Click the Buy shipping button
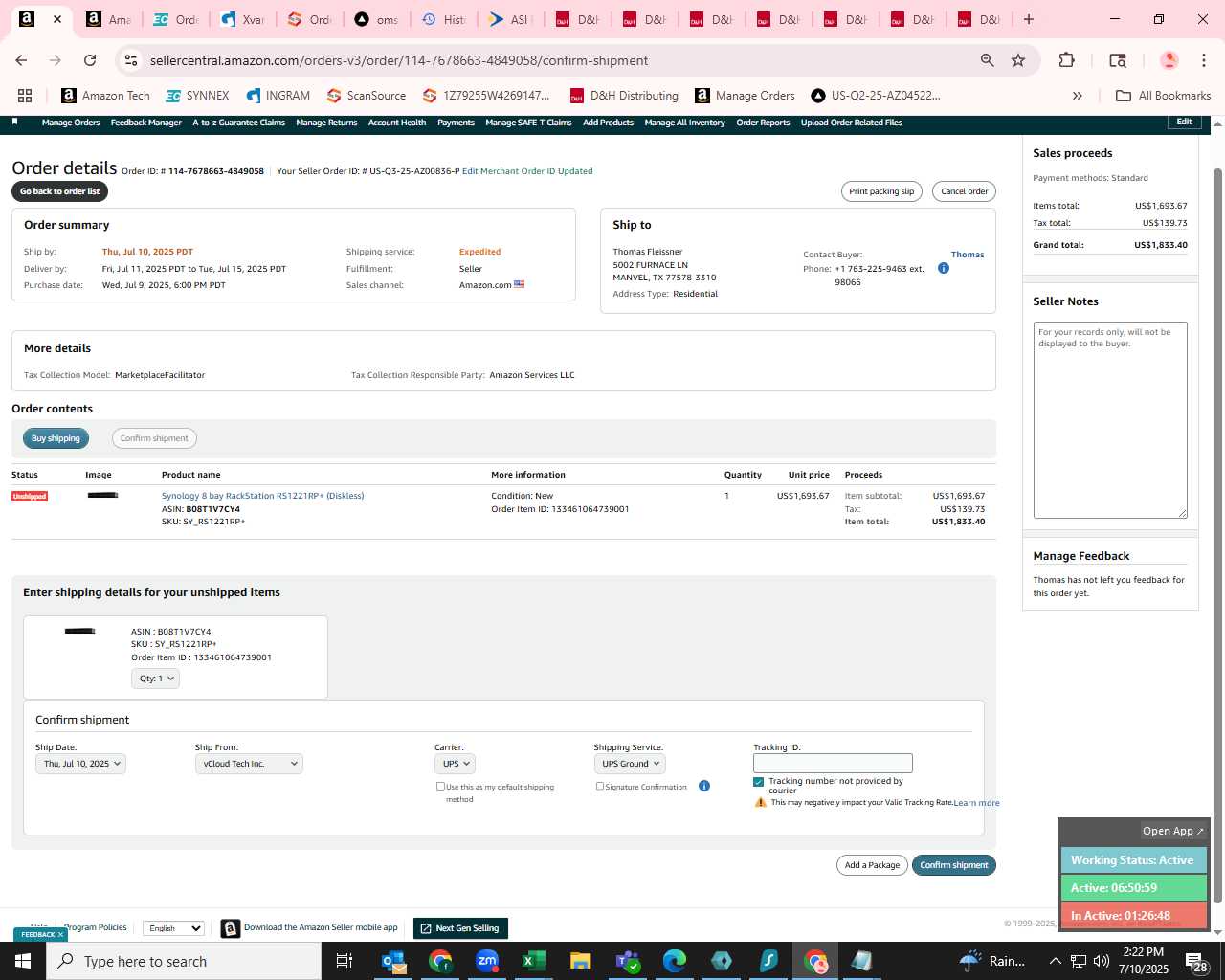This screenshot has height=980, width=1225. tap(56, 438)
